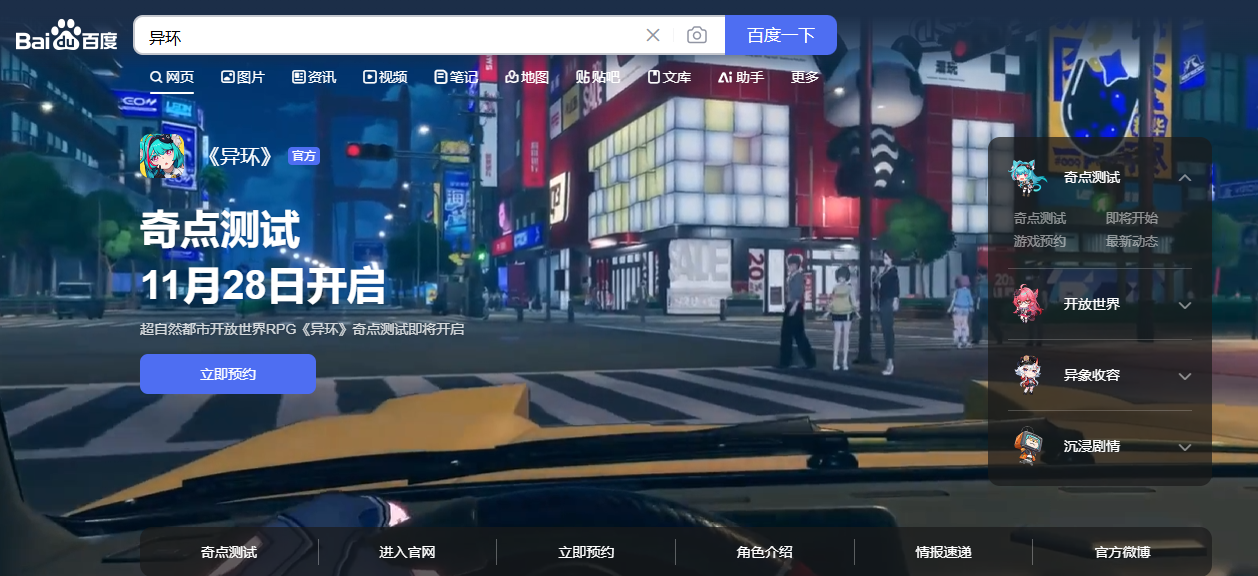Open the Ai 助手 tab
The image size is (1258, 576).
click(x=741, y=77)
